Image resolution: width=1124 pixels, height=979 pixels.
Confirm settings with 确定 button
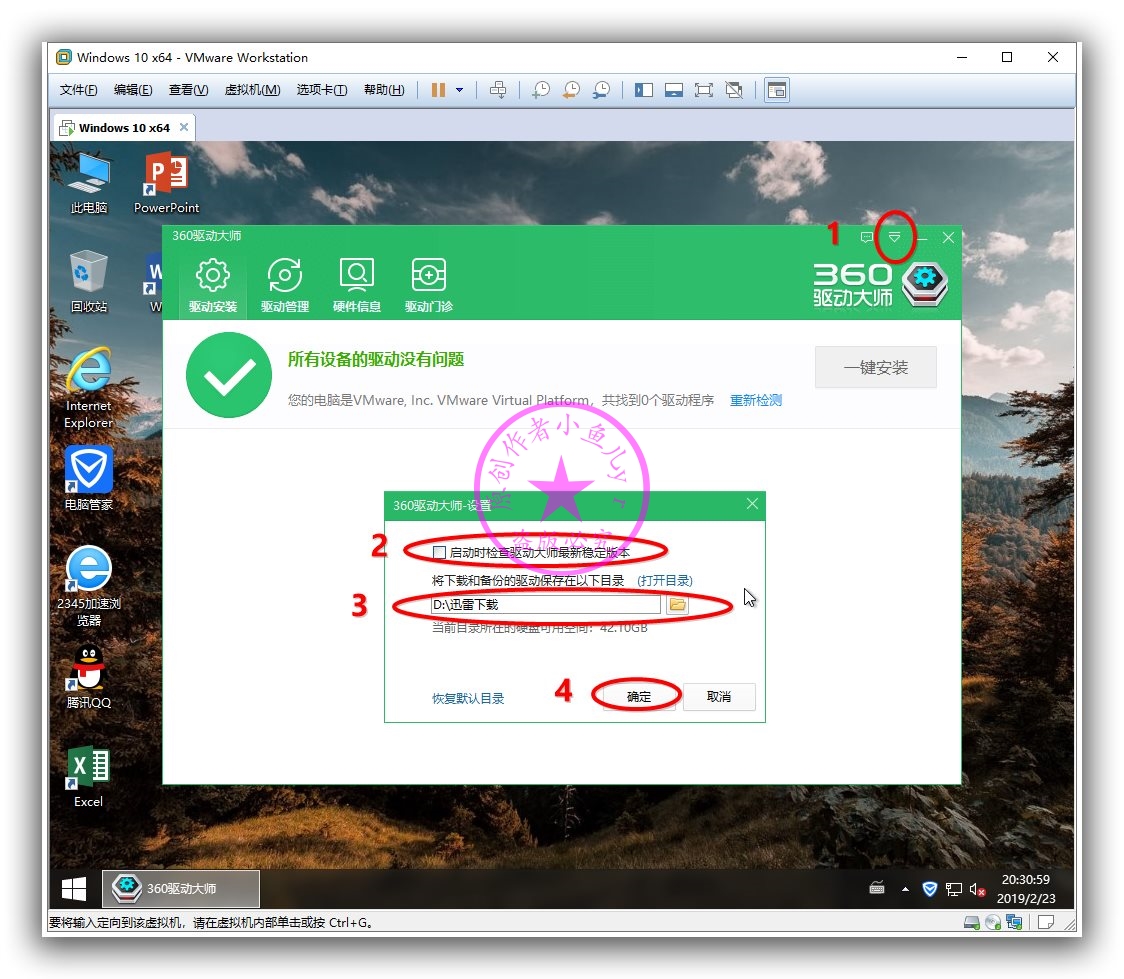[638, 697]
